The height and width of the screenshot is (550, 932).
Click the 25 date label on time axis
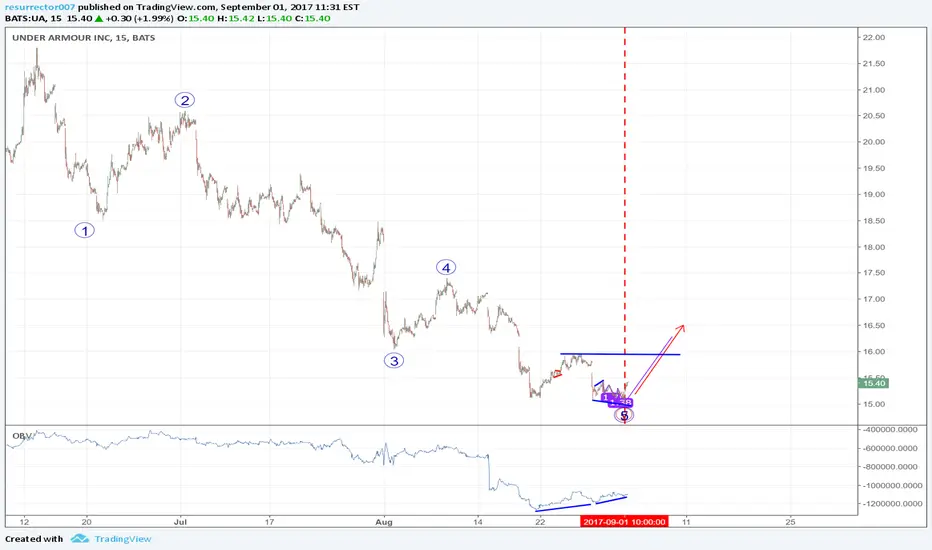(790, 522)
